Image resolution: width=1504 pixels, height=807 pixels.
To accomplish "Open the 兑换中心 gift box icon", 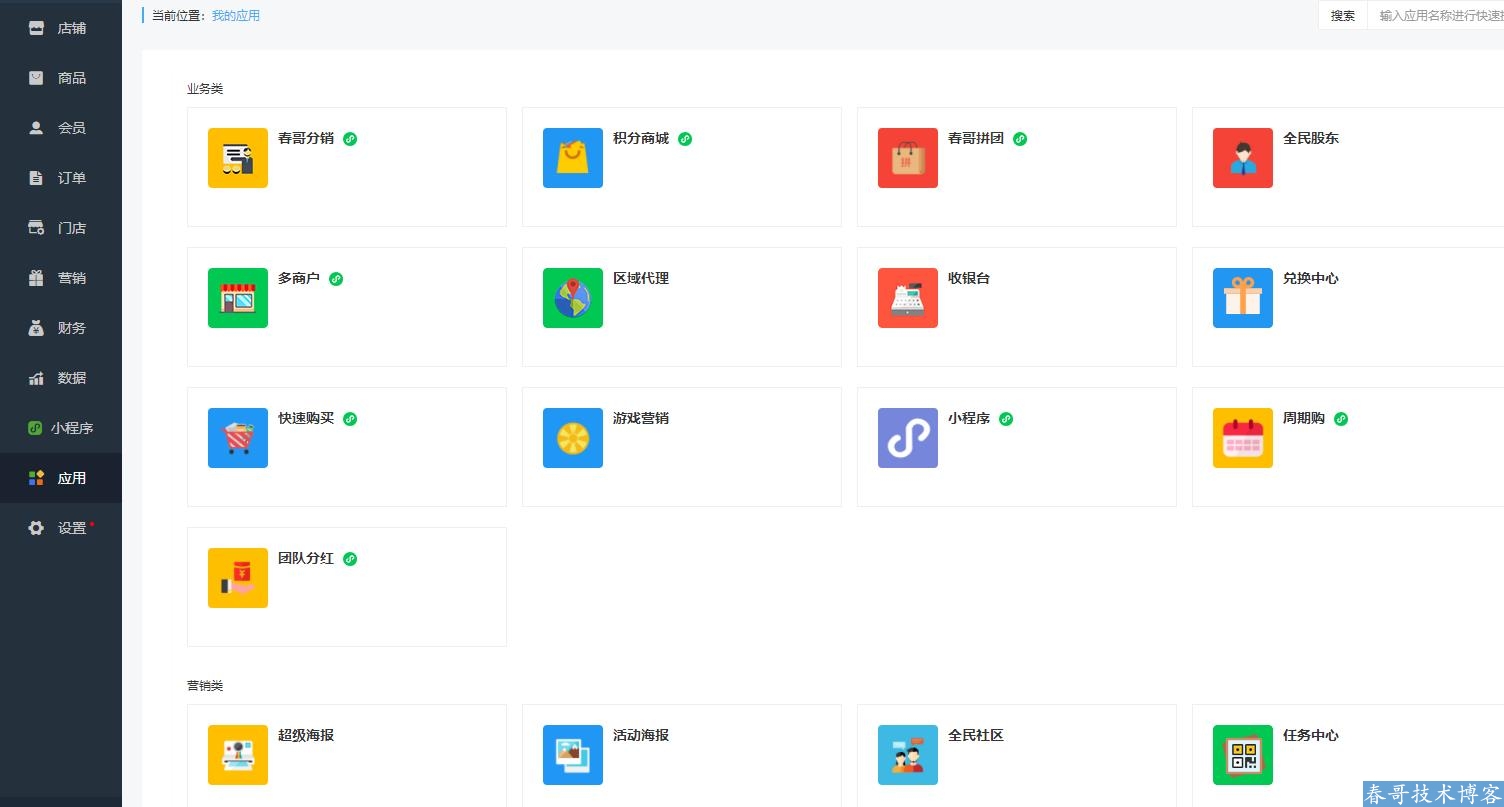I will tap(1243, 298).
